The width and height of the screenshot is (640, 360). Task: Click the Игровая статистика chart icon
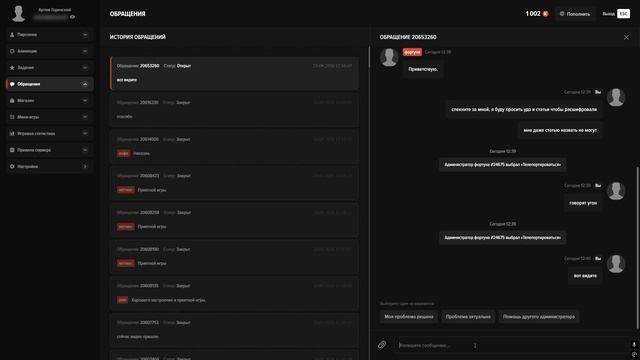(x=12, y=133)
